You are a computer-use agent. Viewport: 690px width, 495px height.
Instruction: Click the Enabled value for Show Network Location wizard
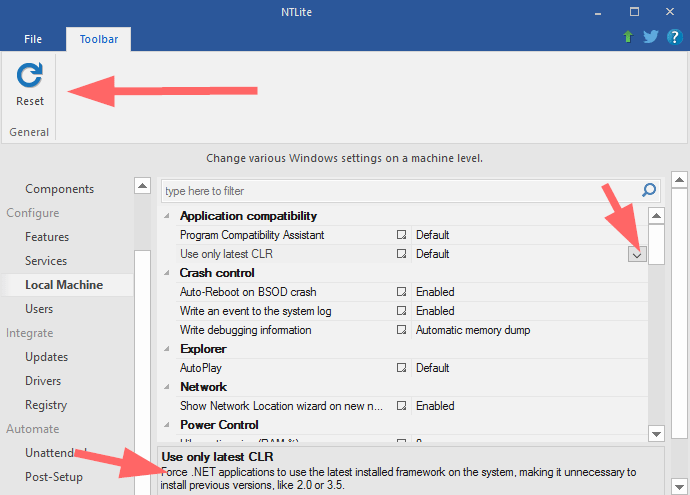(x=435, y=406)
